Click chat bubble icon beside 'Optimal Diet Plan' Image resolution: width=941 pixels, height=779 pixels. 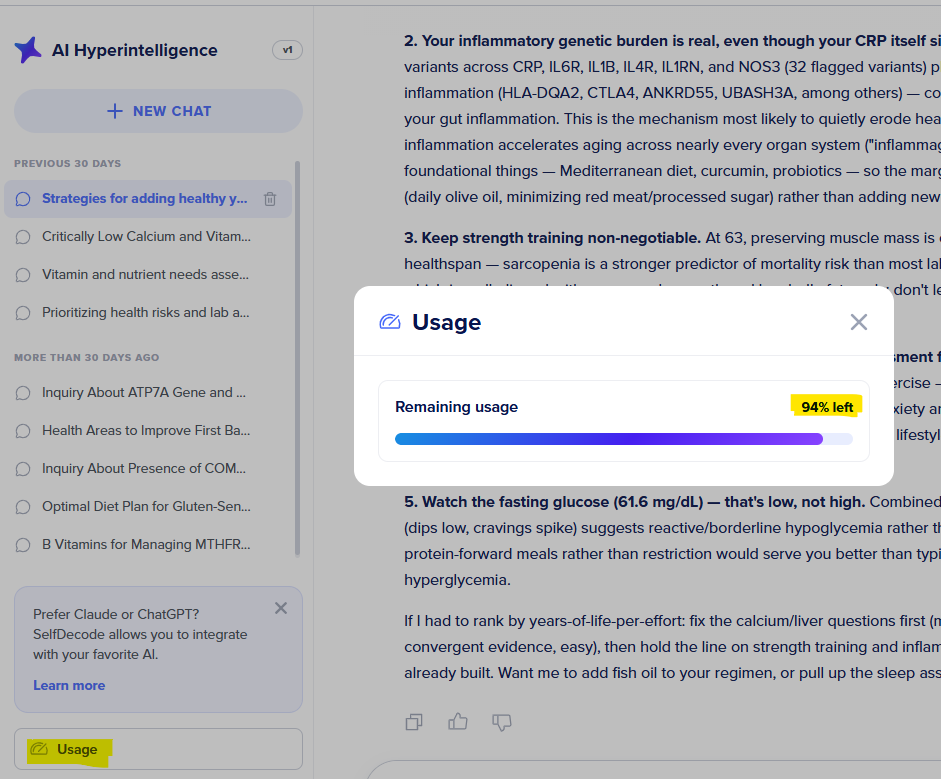click(23, 507)
